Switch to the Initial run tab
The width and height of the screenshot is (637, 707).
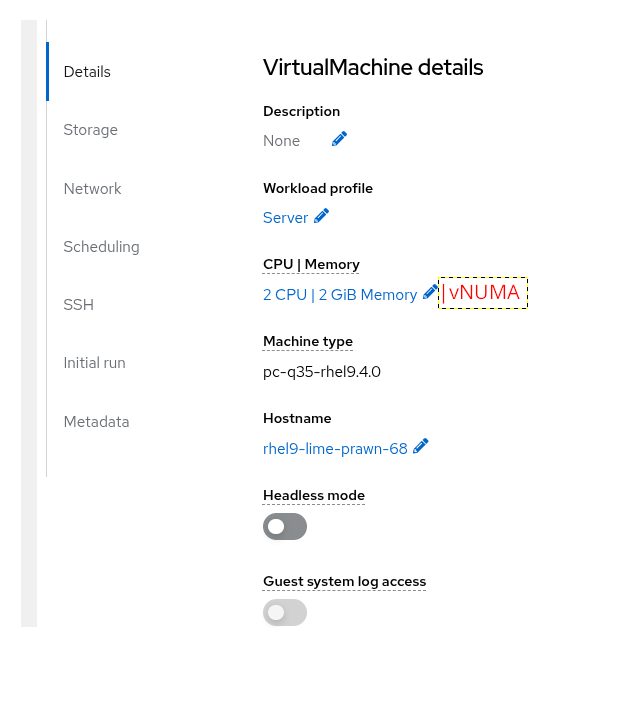(94, 363)
